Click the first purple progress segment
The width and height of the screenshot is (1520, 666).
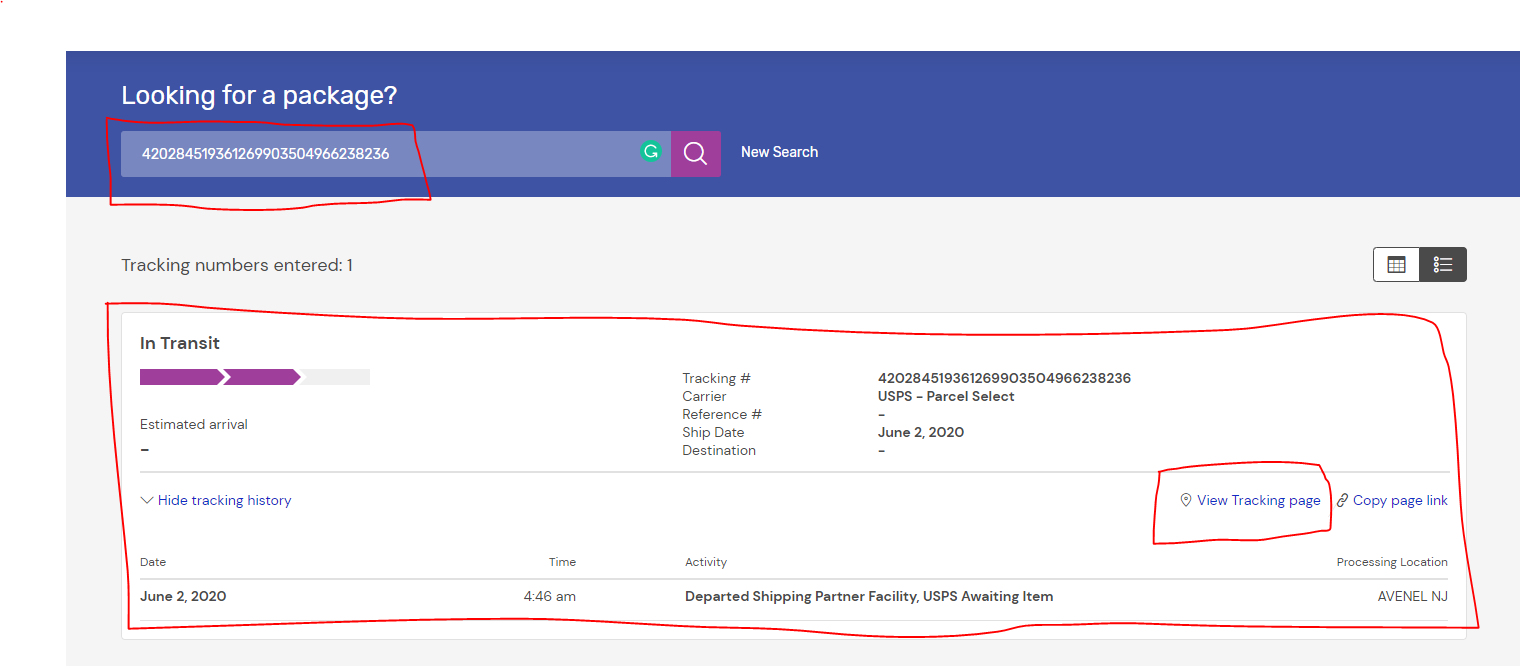click(x=180, y=377)
